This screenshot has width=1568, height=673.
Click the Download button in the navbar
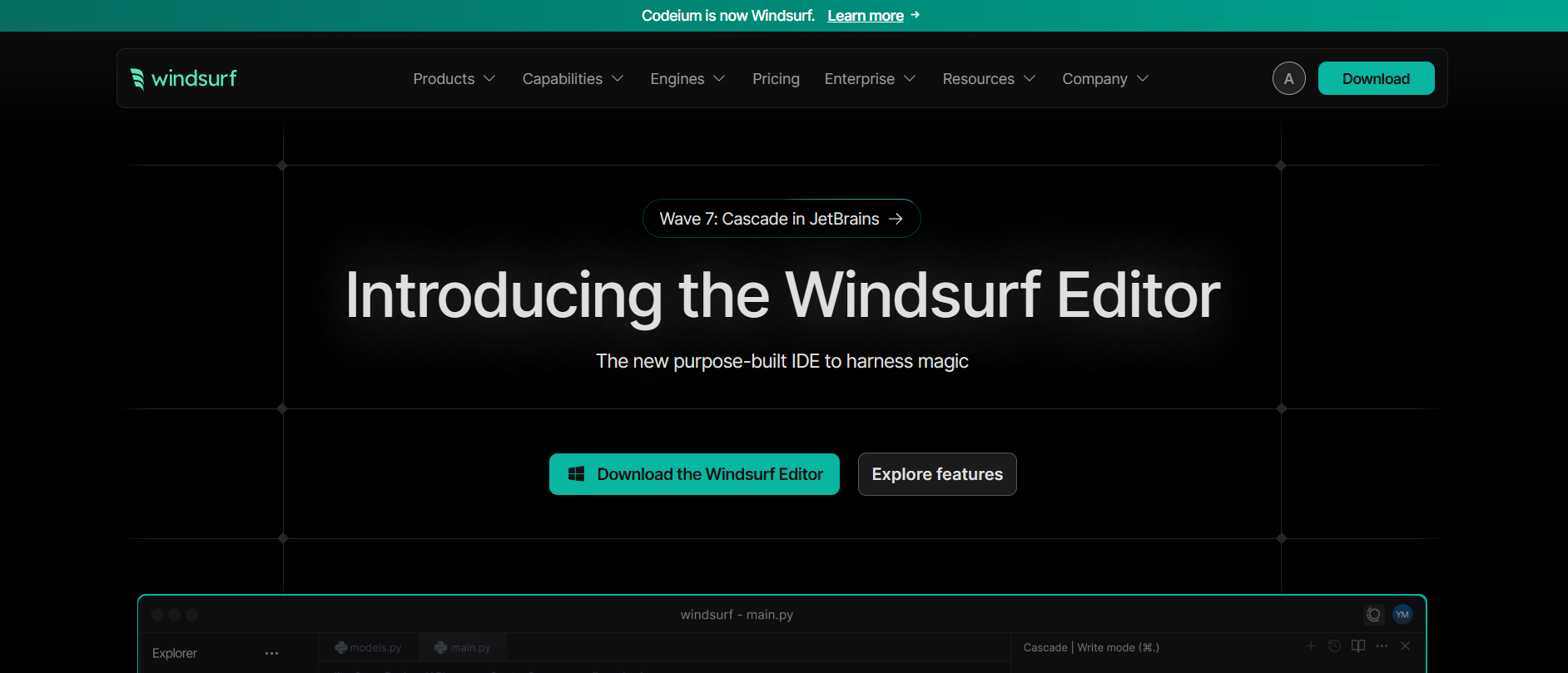pyautogui.click(x=1376, y=78)
